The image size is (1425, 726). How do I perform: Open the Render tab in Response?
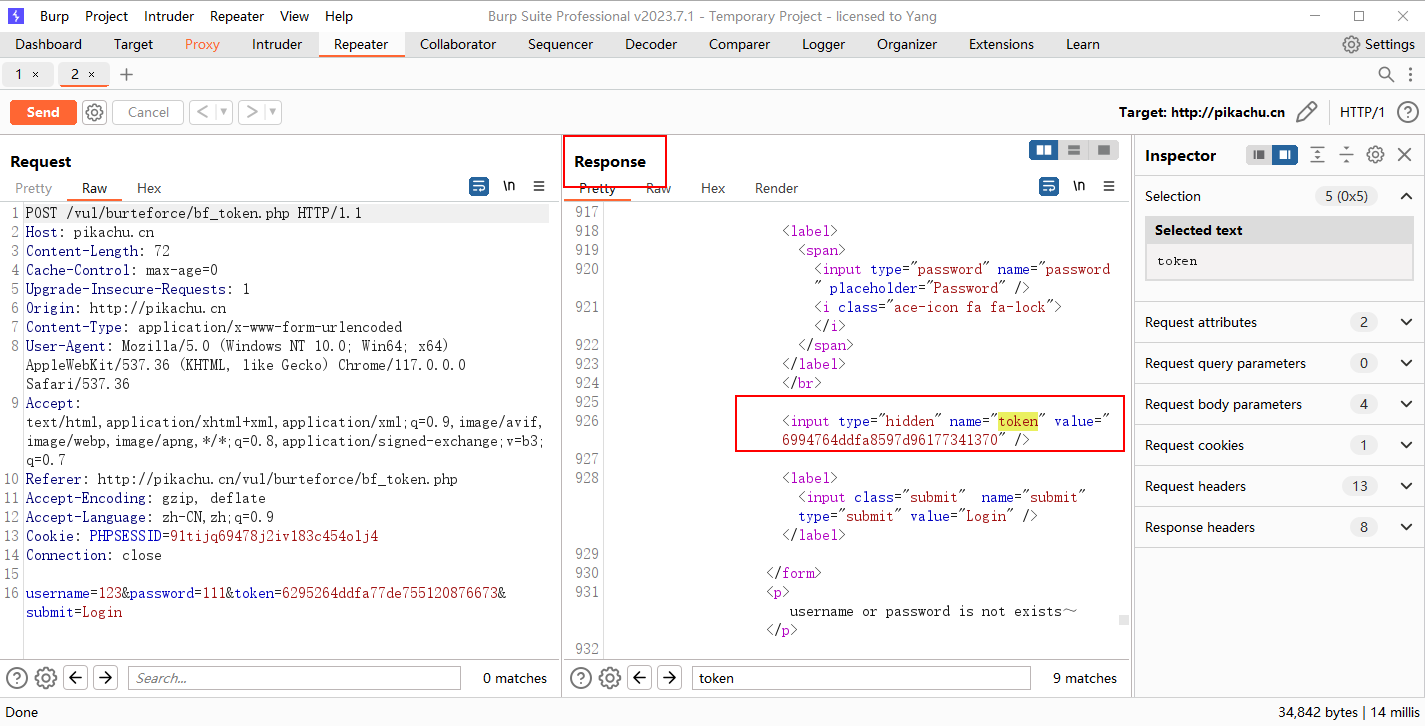[x=776, y=188]
